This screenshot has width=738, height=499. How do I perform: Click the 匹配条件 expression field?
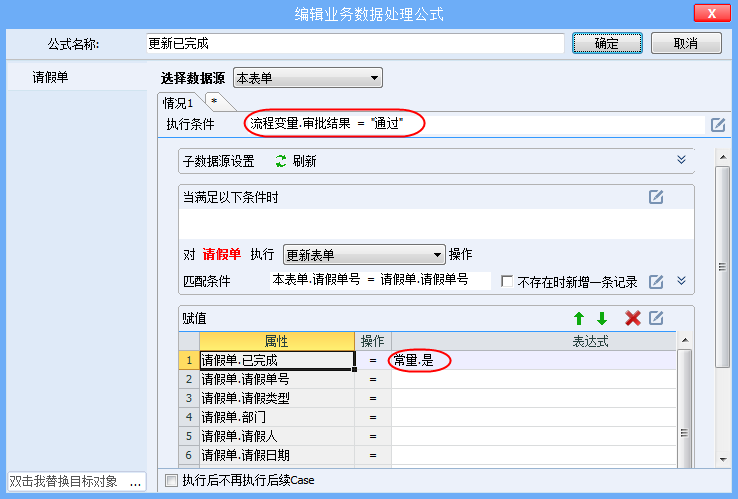pyautogui.click(x=380, y=281)
